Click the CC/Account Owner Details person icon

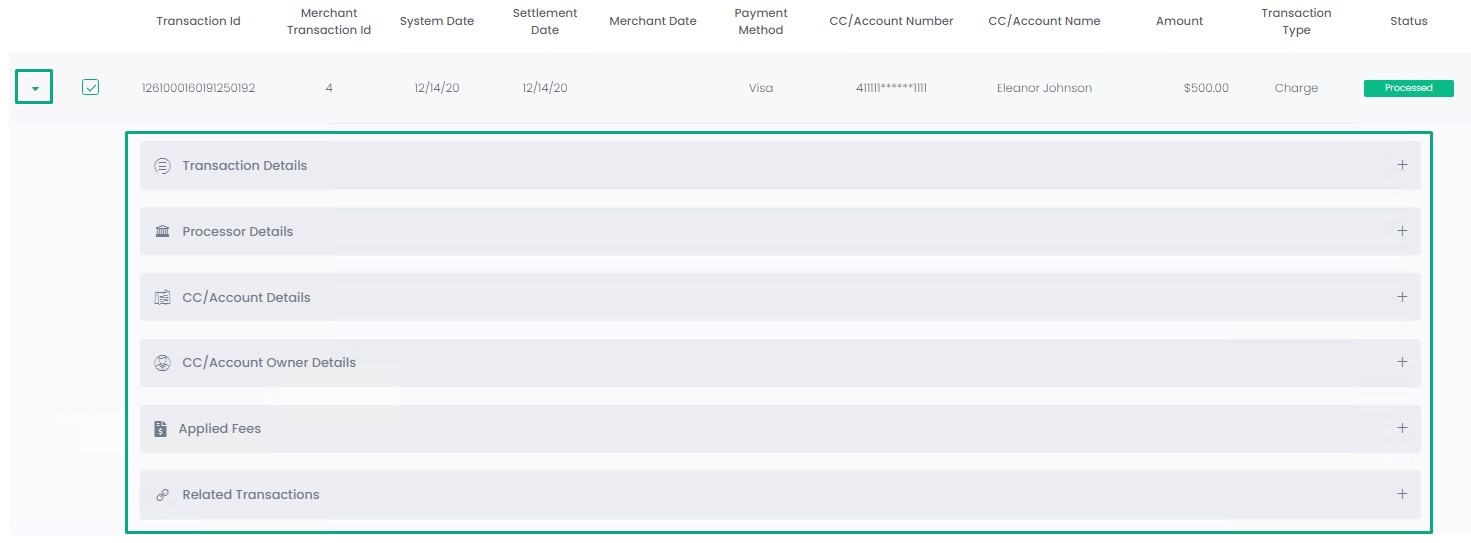162,363
